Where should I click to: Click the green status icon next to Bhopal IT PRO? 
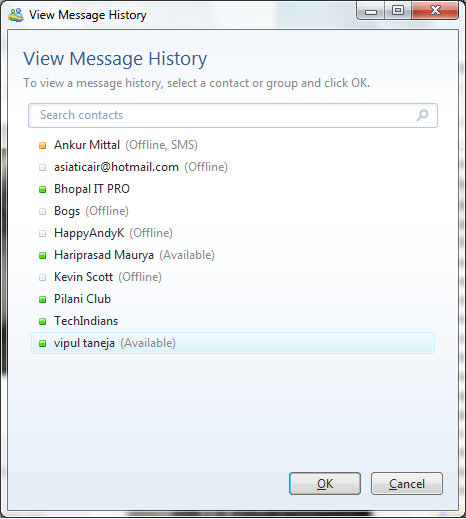(x=43, y=189)
